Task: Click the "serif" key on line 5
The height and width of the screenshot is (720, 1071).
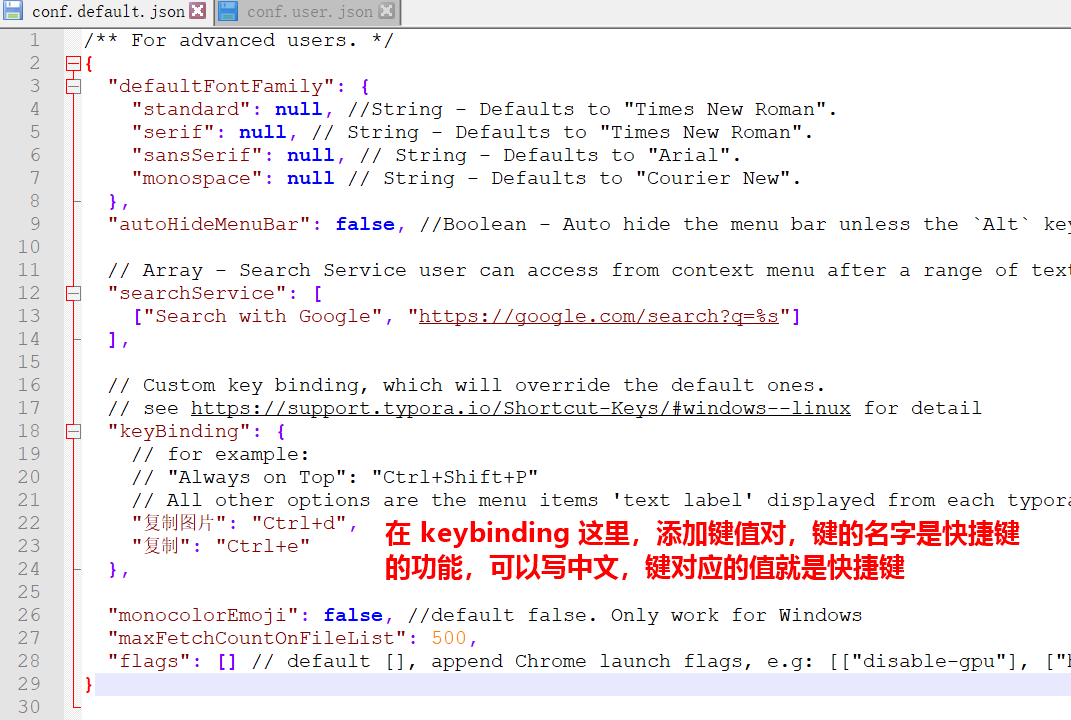Action: click(x=173, y=133)
